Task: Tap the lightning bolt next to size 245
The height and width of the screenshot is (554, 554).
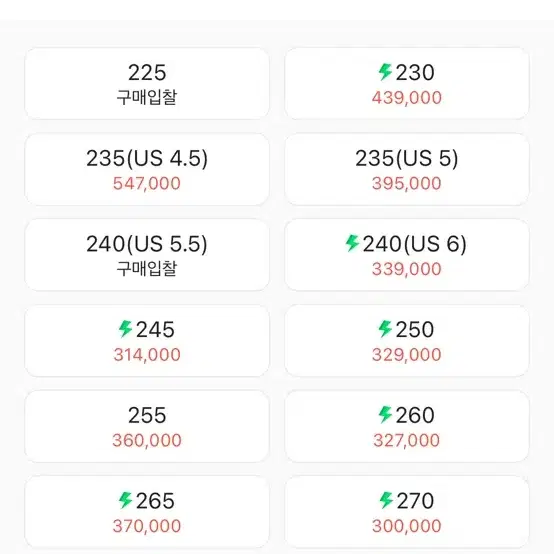Action: tap(125, 329)
